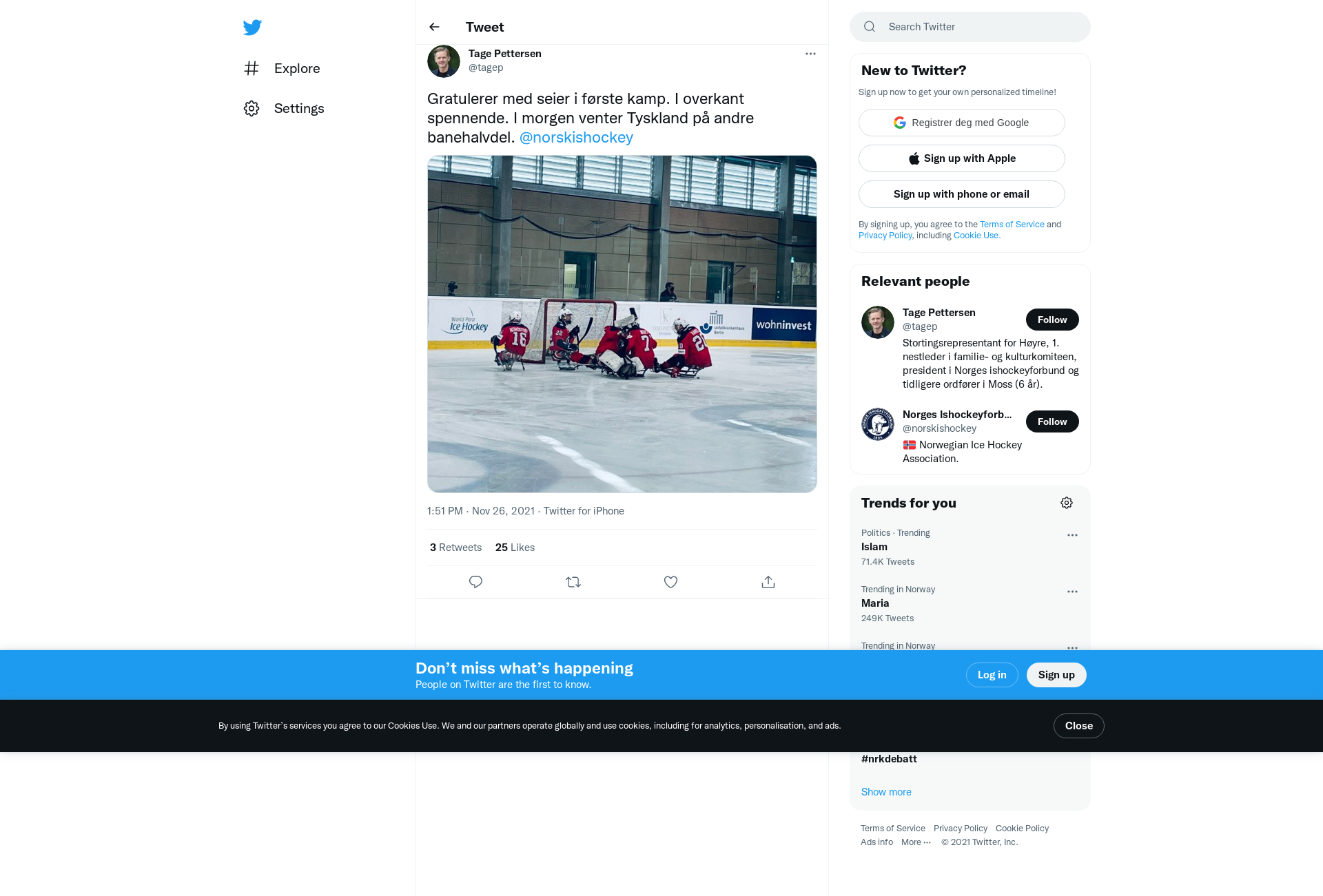Open more options for Islam trend
Image resolution: width=1323 pixels, height=896 pixels.
tap(1072, 535)
